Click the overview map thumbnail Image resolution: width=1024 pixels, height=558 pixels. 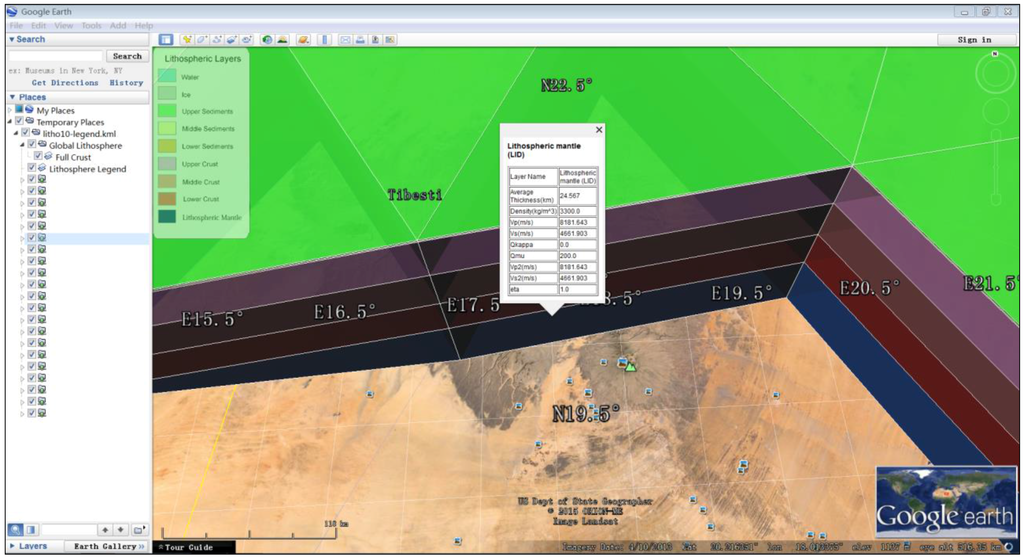click(947, 501)
